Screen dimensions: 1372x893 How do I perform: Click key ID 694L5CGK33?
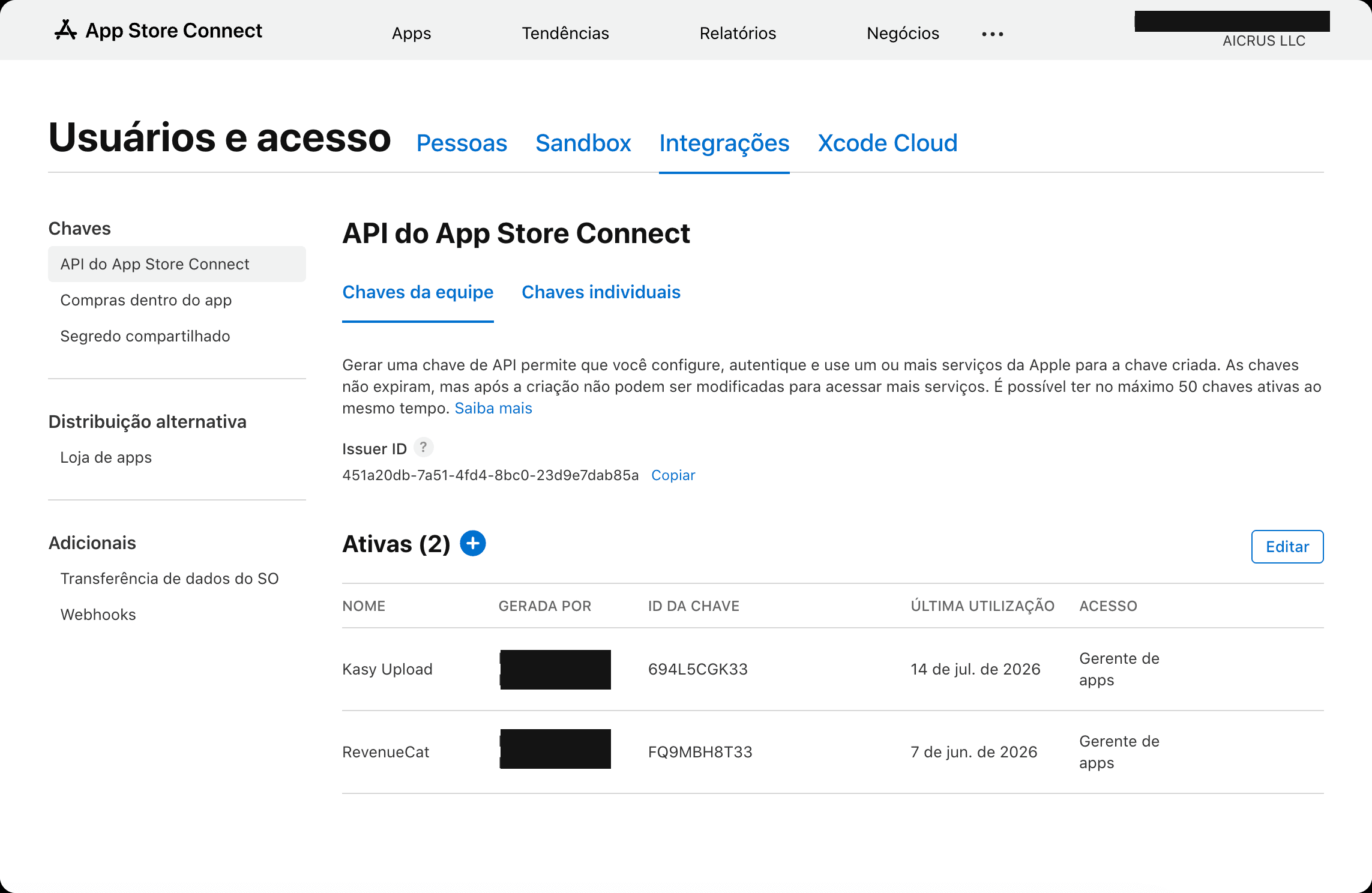[x=697, y=669]
